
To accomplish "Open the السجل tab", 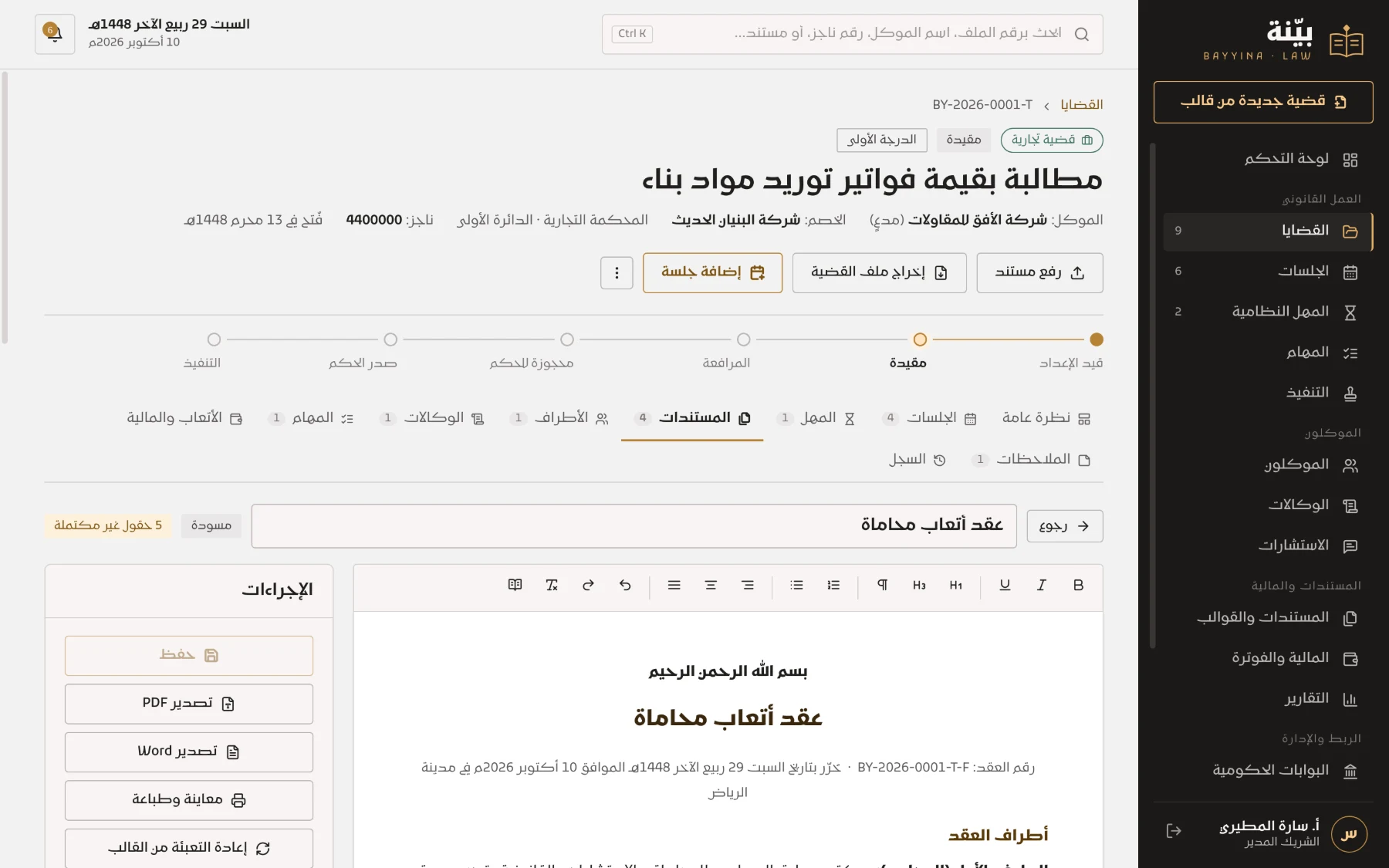I will (x=917, y=460).
